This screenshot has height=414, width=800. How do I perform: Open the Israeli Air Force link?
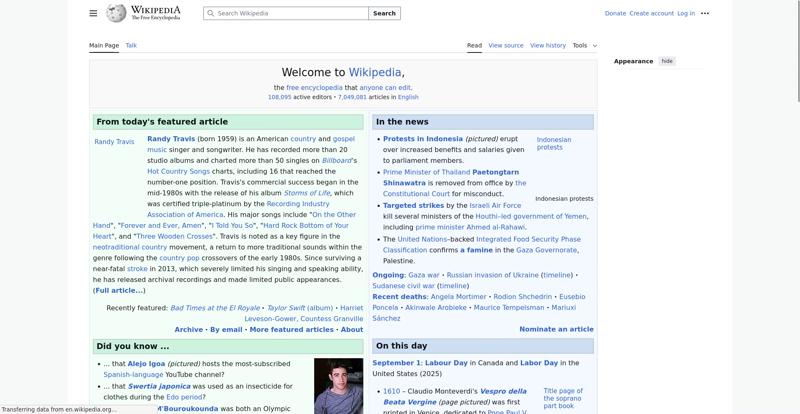(x=495, y=205)
